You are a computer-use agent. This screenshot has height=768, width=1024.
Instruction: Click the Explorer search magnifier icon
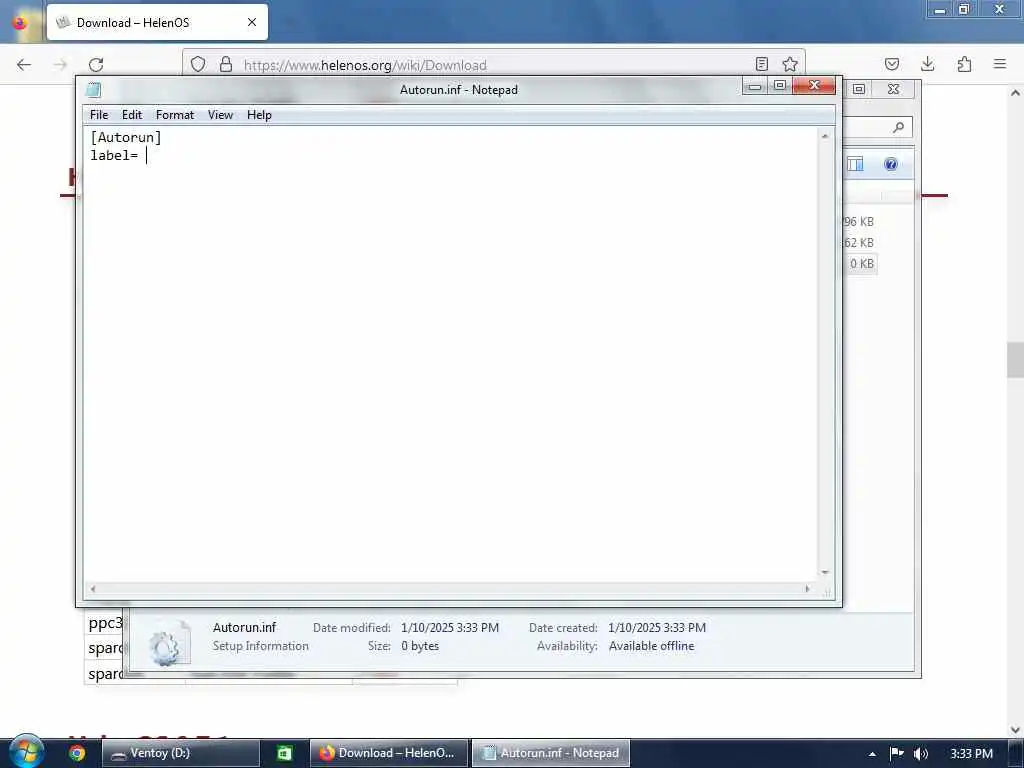pos(899,127)
